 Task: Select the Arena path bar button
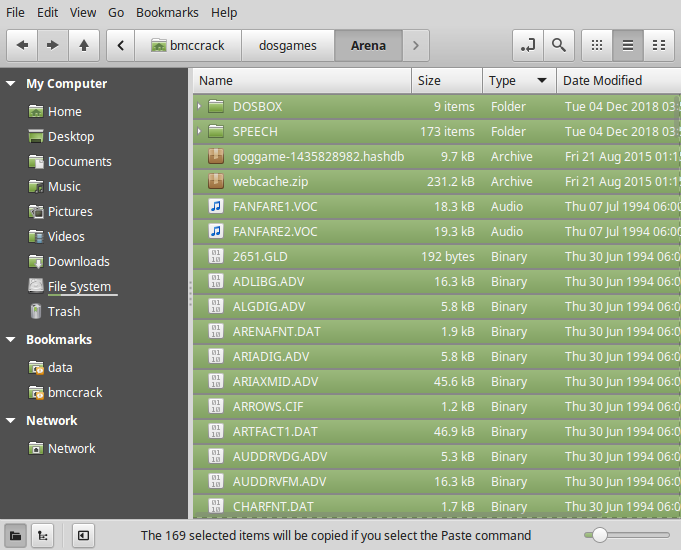pos(368,45)
